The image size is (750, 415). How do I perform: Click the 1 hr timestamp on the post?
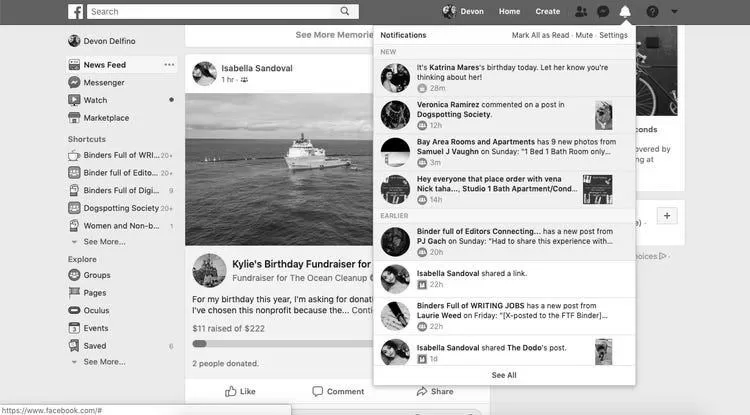[227, 80]
